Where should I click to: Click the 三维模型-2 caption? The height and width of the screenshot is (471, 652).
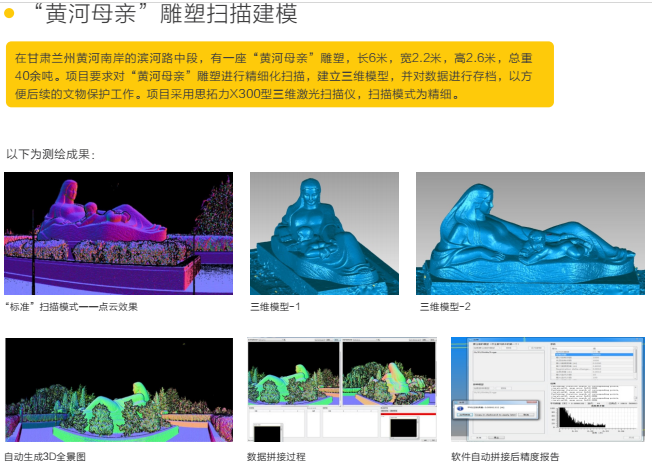coord(445,307)
